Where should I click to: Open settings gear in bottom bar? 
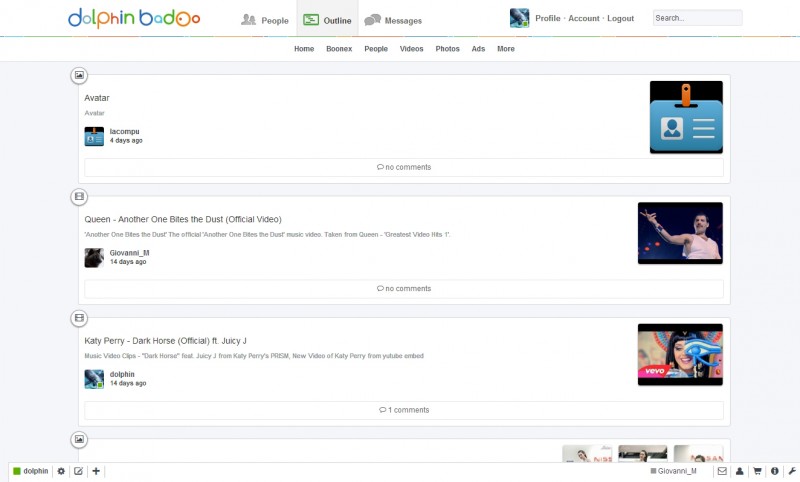[61, 471]
